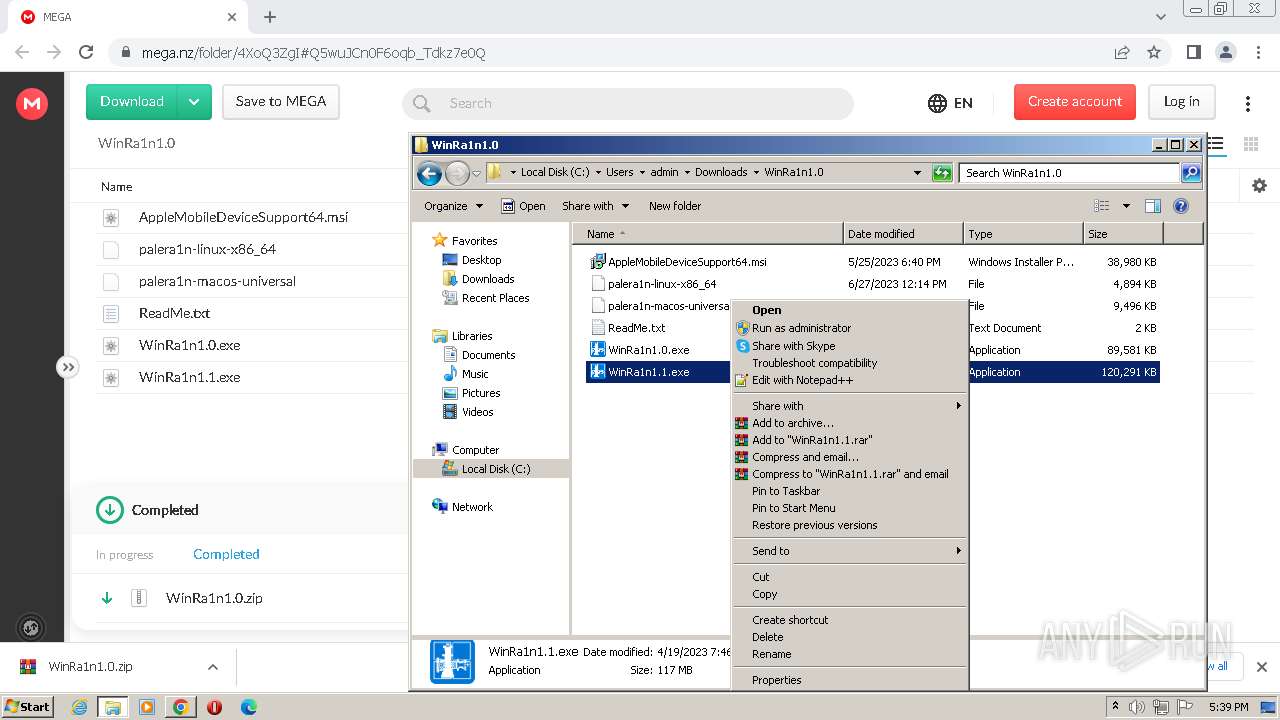1280x720 pixels.
Task: Open the recent pages dropdown beside Forward
Action: tap(476, 173)
